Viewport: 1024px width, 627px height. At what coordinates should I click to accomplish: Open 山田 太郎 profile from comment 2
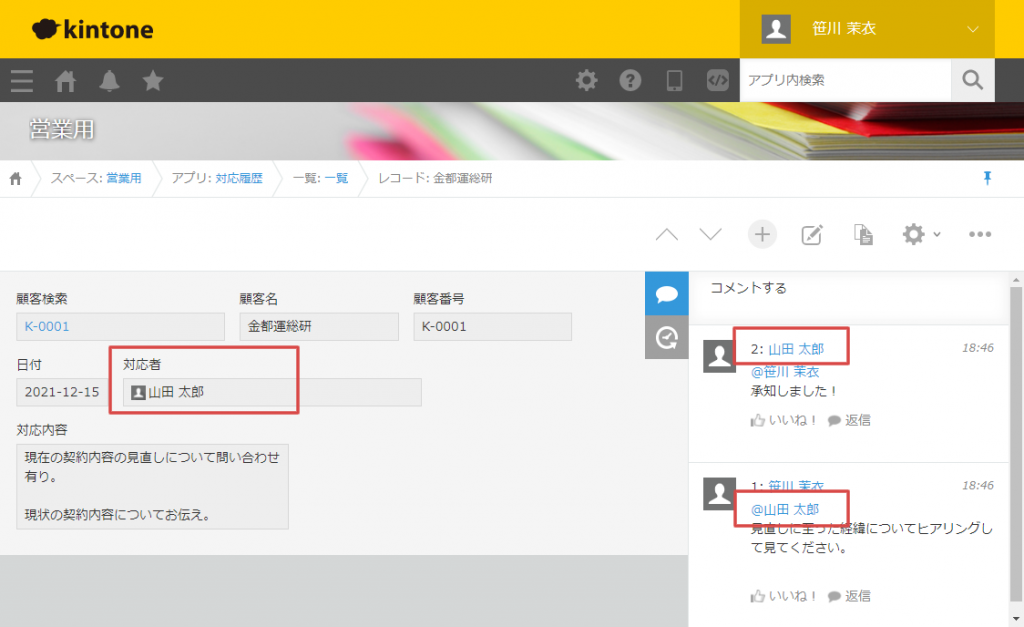(x=796, y=349)
